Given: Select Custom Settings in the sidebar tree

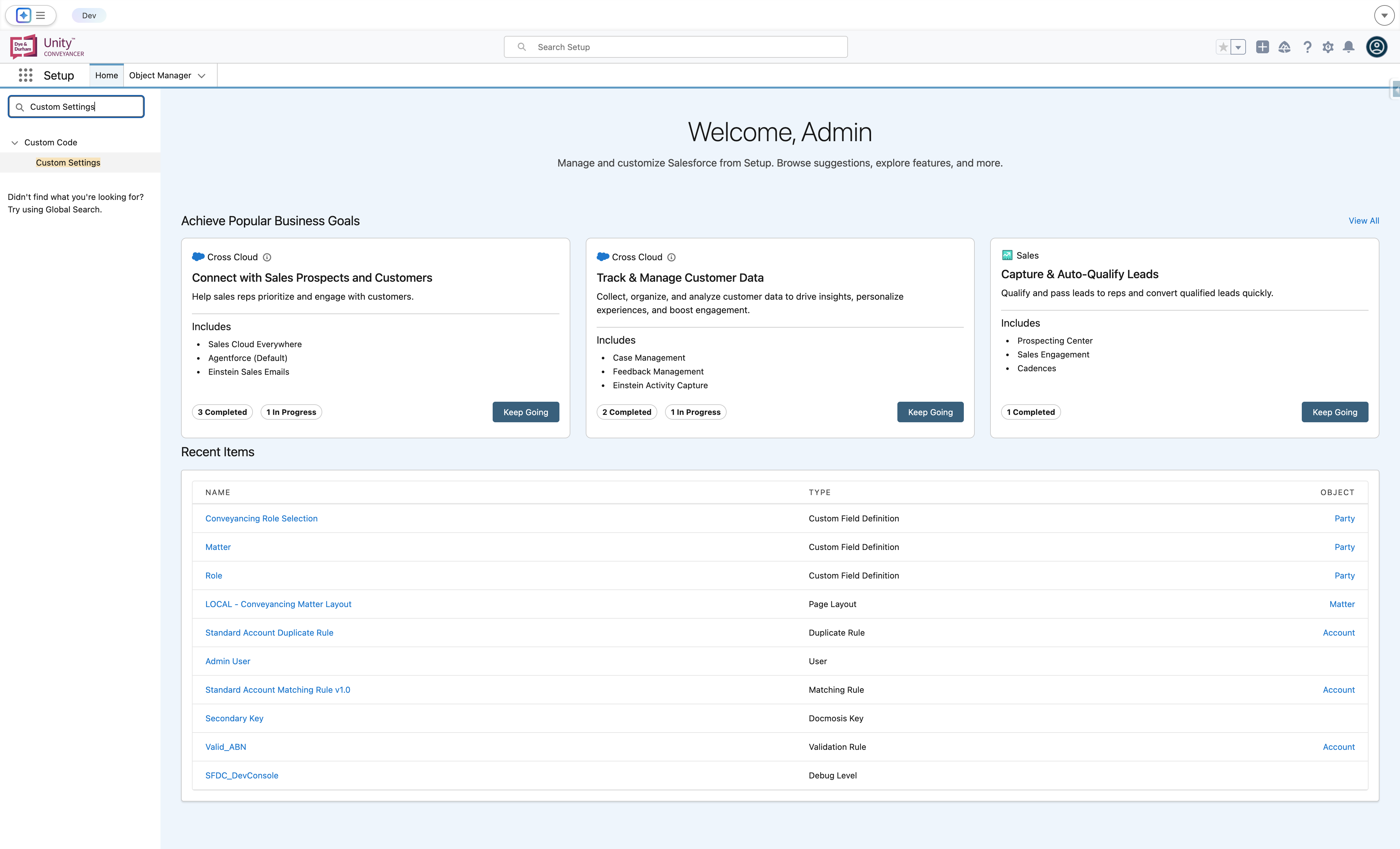Looking at the screenshot, I should click(68, 162).
